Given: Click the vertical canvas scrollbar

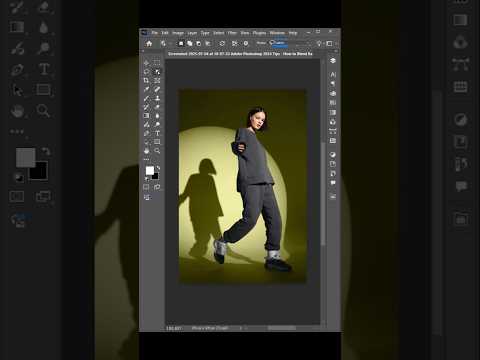Looking at the screenshot, I should click(323, 194).
